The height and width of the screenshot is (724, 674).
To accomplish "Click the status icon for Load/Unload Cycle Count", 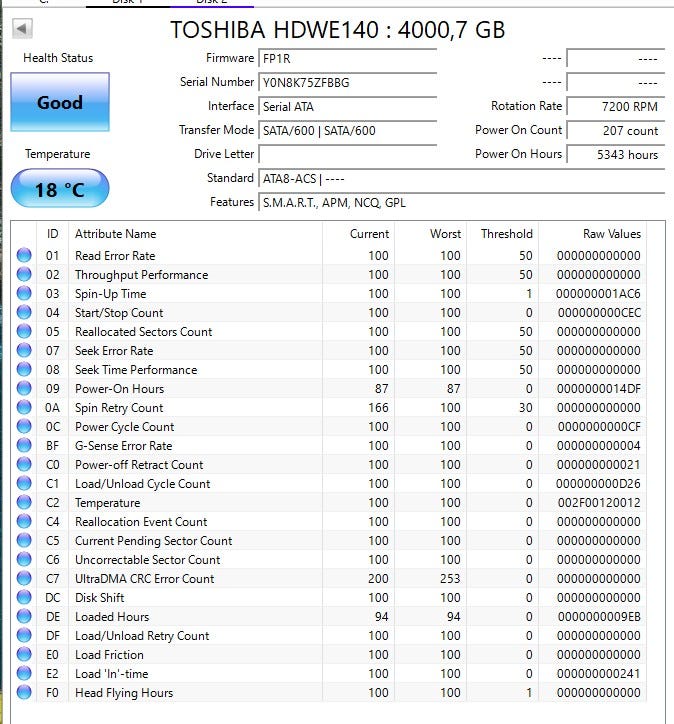I will (24, 483).
